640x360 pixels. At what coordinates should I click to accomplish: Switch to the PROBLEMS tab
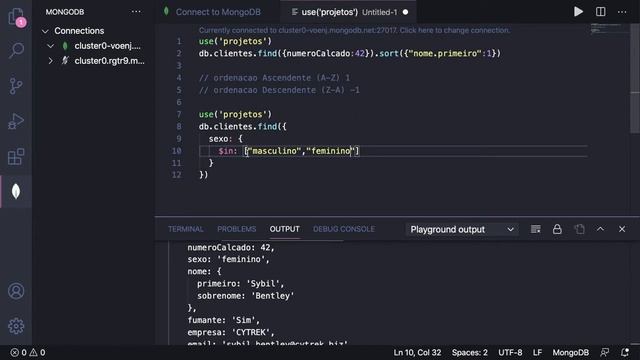click(x=236, y=229)
